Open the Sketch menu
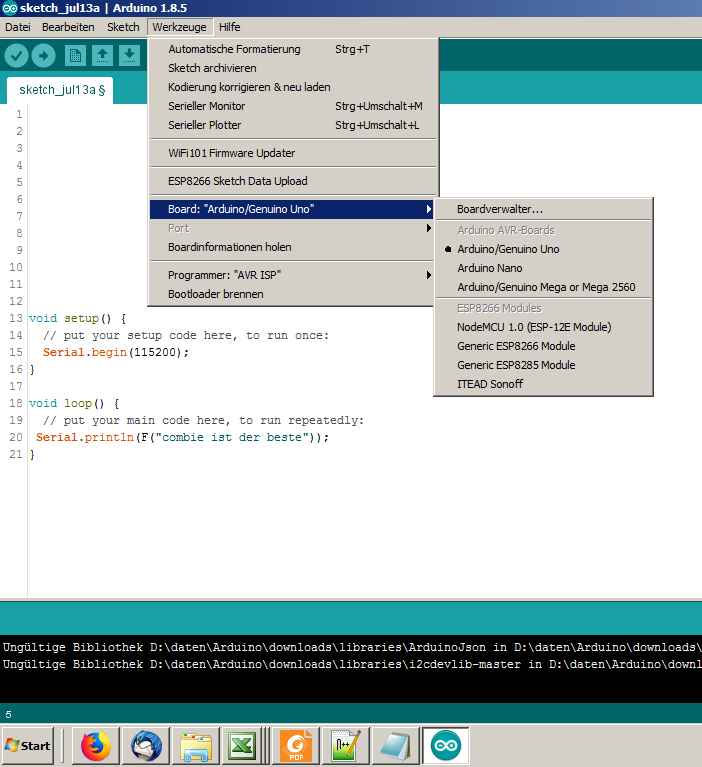 click(123, 27)
